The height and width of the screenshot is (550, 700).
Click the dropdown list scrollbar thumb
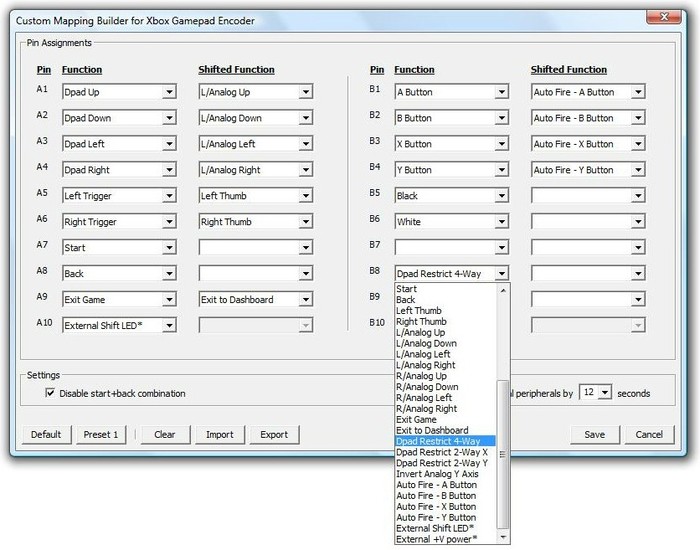click(503, 454)
